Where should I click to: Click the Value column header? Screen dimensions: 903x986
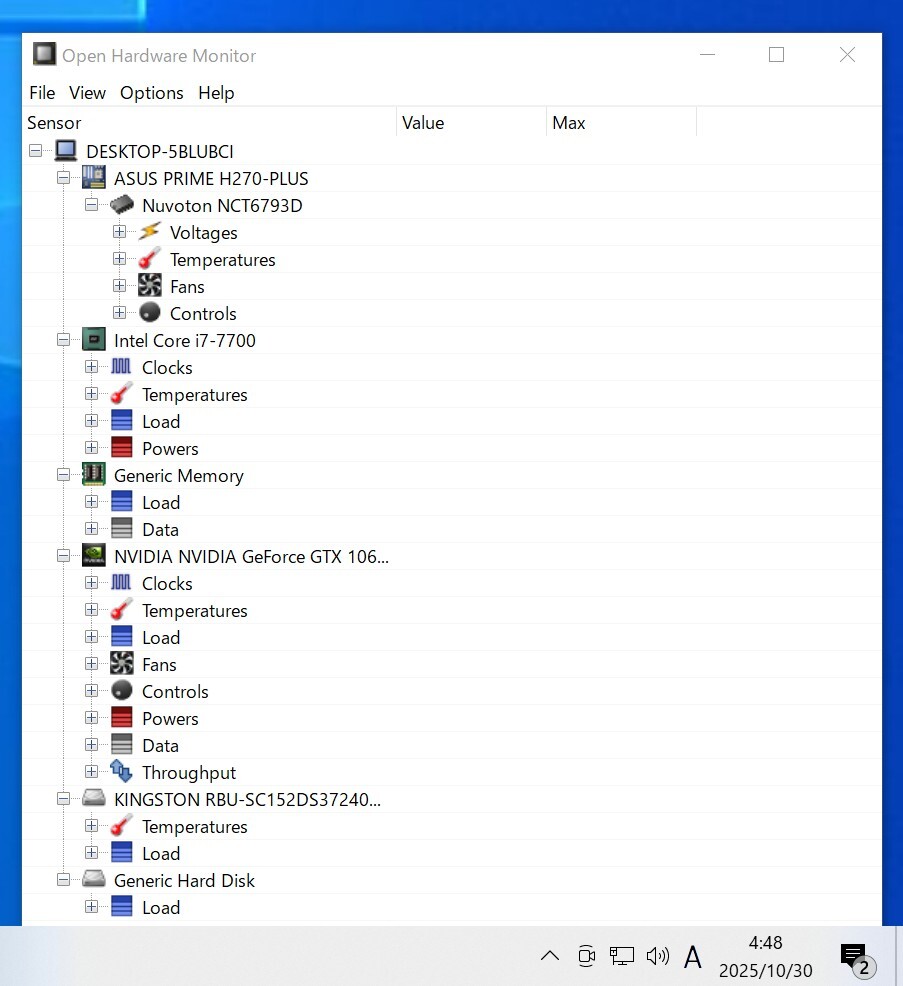click(472, 123)
